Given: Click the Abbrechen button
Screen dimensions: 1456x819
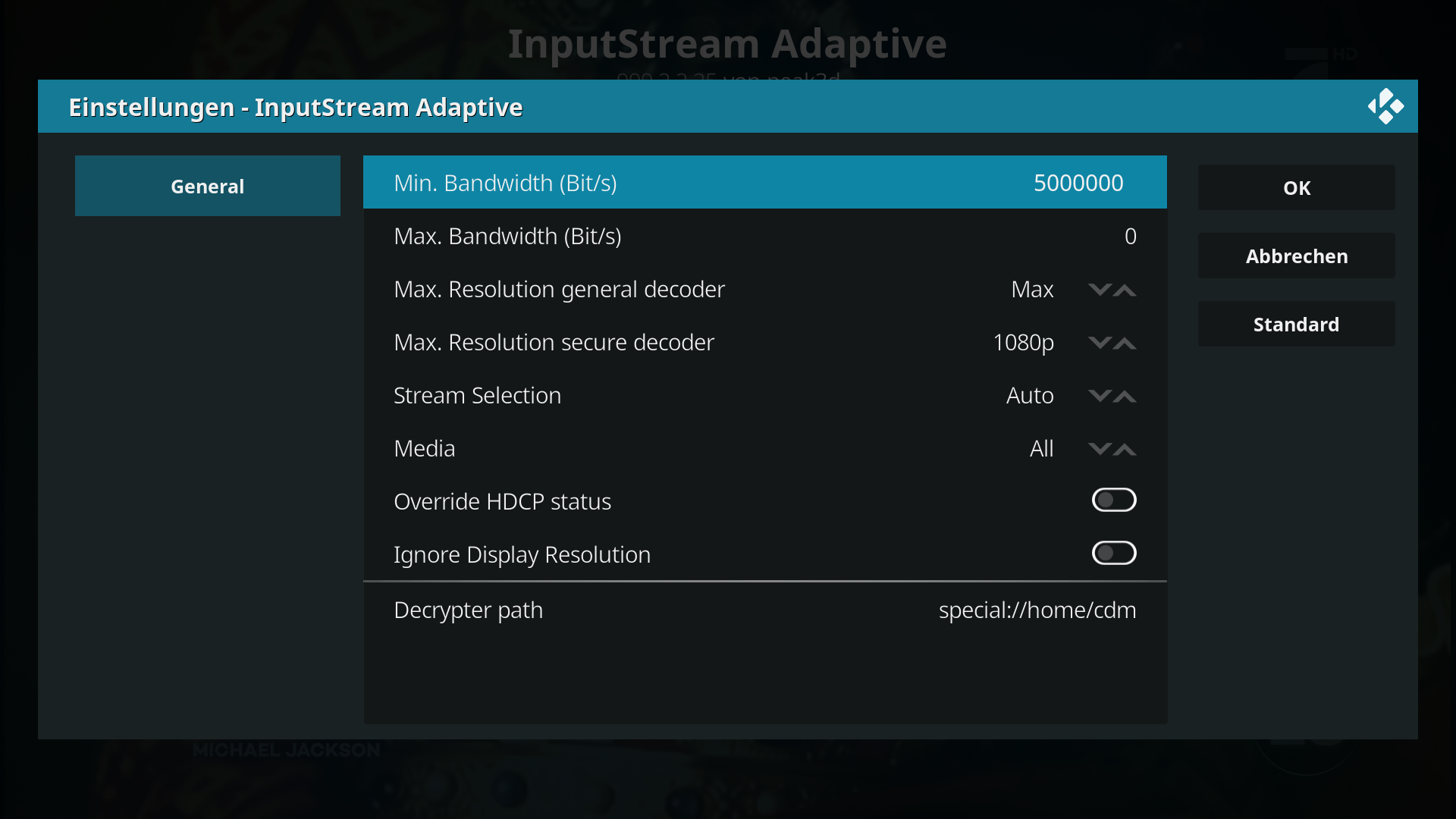Looking at the screenshot, I should point(1297,256).
